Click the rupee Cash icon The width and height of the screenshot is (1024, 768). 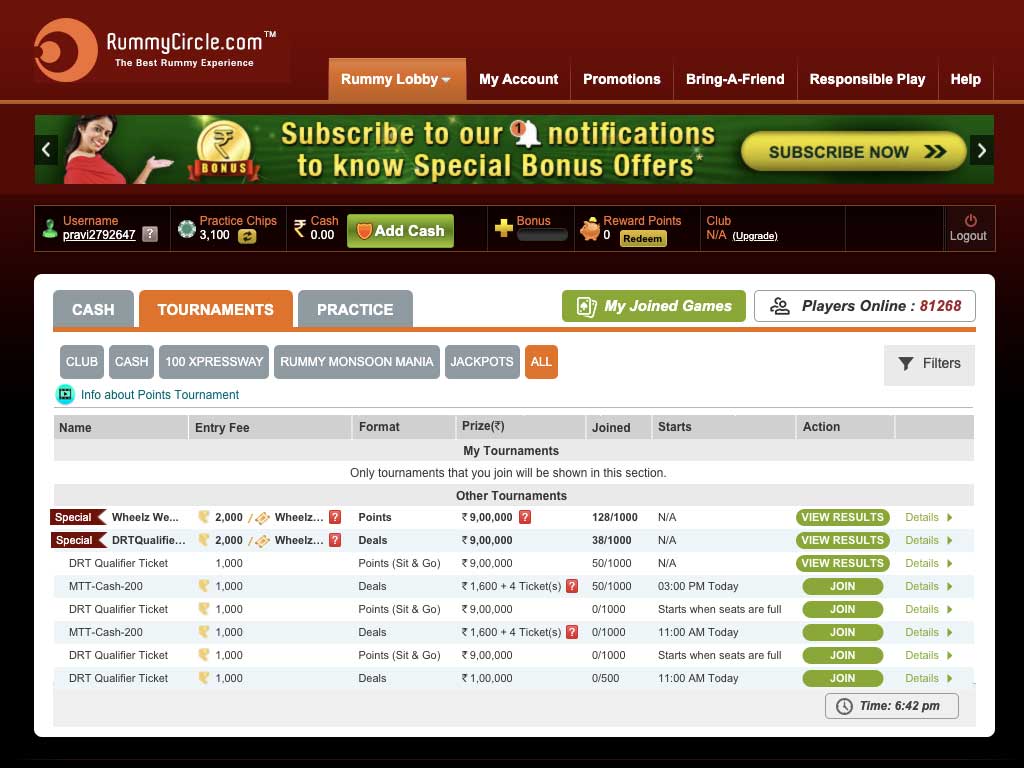click(300, 229)
